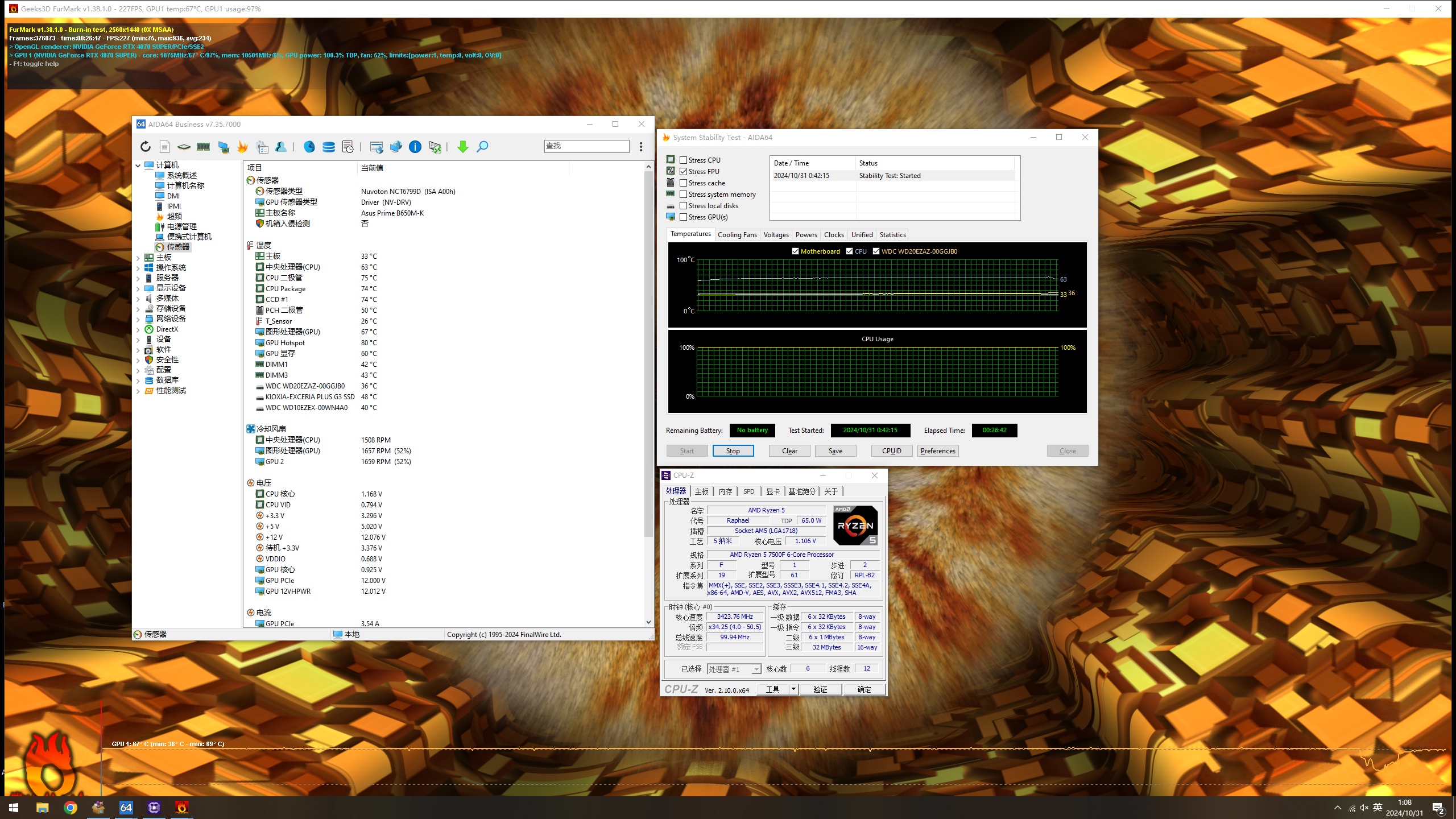Image resolution: width=1456 pixels, height=819 pixels.
Task: Click the blue pie chart toolbar icon
Action: (x=309, y=147)
